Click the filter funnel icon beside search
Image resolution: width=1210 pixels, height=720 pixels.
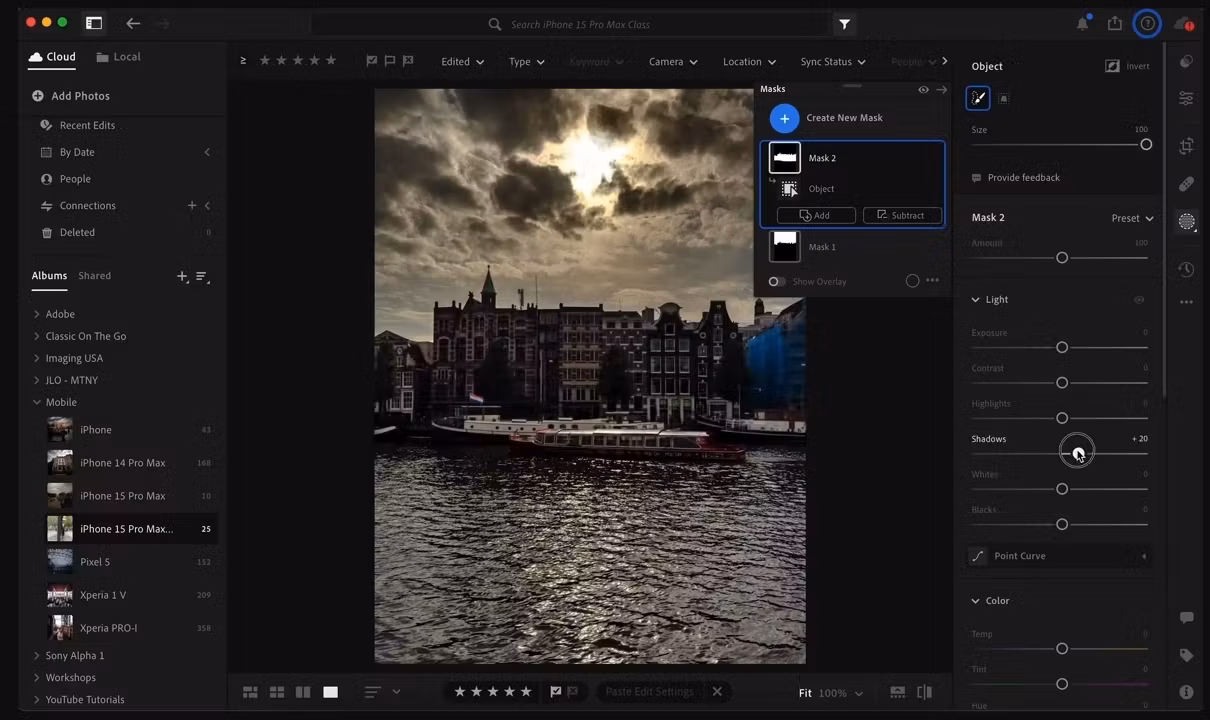coord(844,24)
